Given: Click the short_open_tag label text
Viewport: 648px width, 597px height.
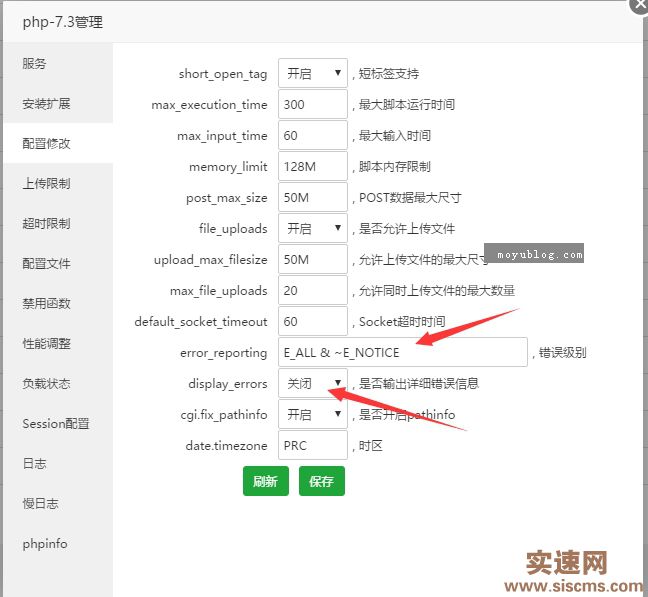Looking at the screenshot, I should pos(223,74).
